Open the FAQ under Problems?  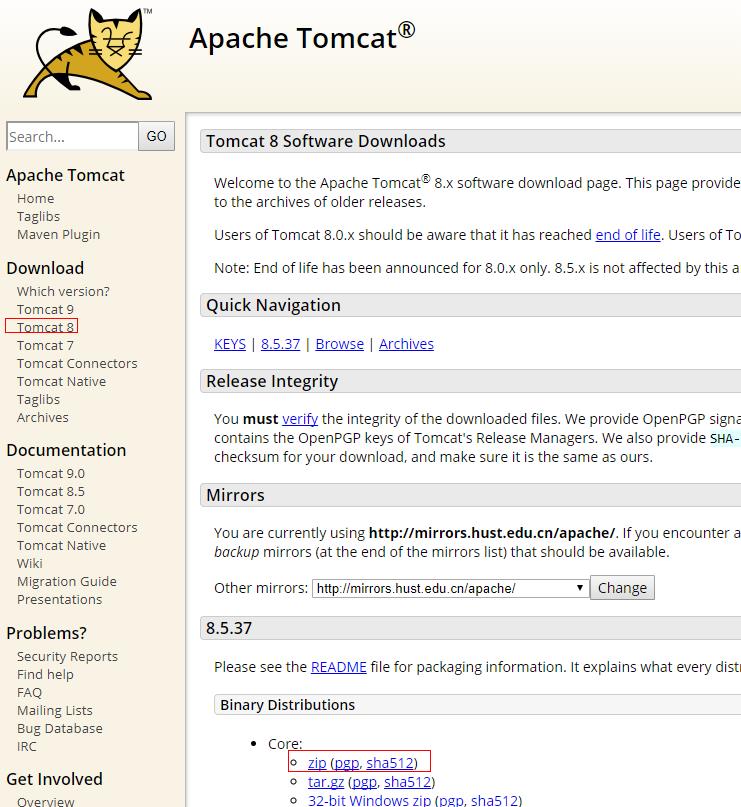tap(31, 692)
